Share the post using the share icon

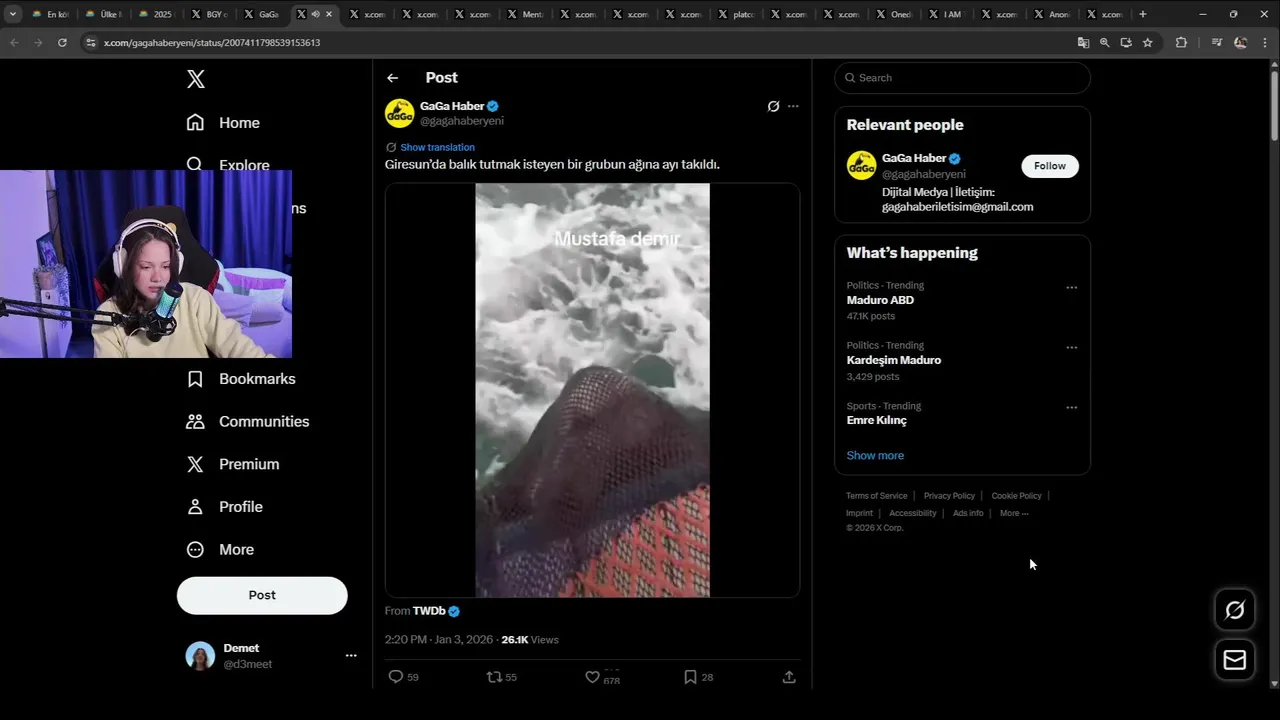click(789, 677)
